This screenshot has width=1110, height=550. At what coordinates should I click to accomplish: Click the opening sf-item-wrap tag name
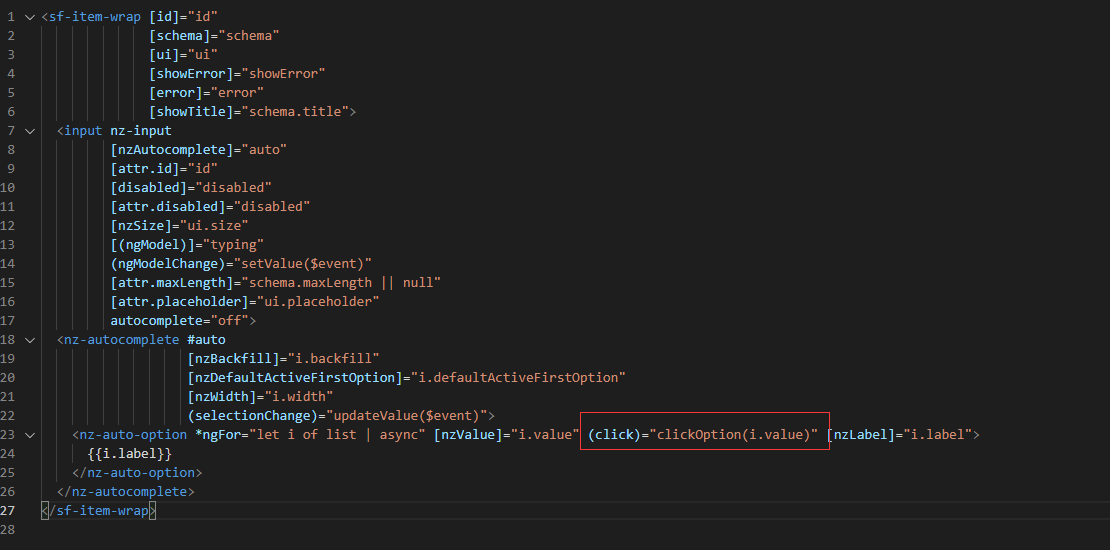click(x=95, y=16)
